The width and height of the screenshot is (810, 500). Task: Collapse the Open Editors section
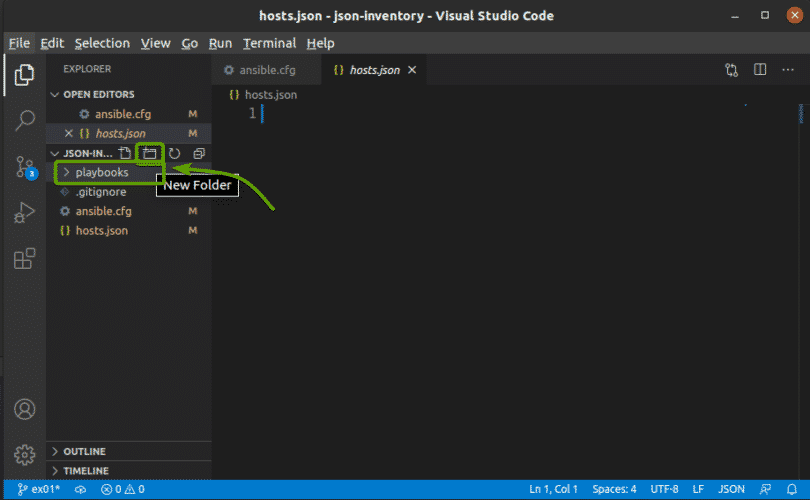tap(129, 95)
